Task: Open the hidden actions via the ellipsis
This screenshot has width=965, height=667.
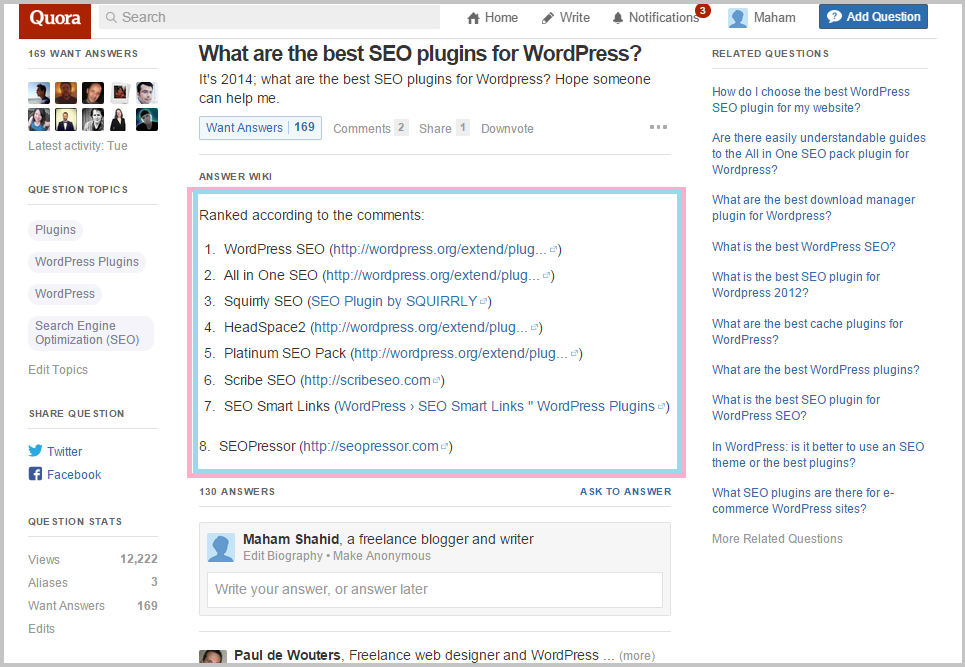Action: click(658, 126)
